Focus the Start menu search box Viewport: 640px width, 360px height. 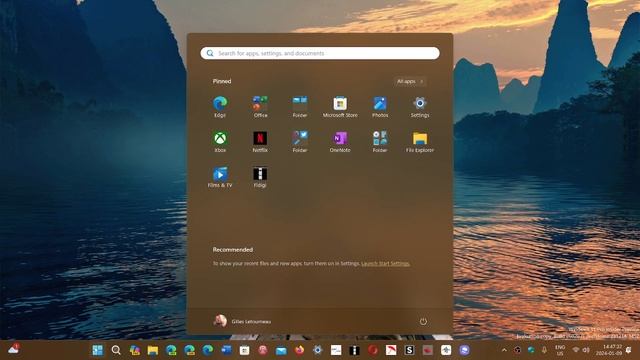click(x=320, y=53)
